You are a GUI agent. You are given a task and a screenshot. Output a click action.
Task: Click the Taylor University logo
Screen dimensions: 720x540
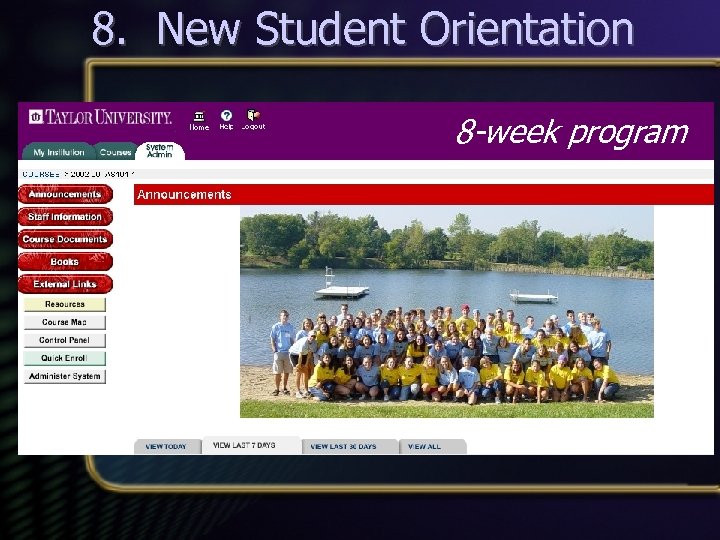[100, 117]
